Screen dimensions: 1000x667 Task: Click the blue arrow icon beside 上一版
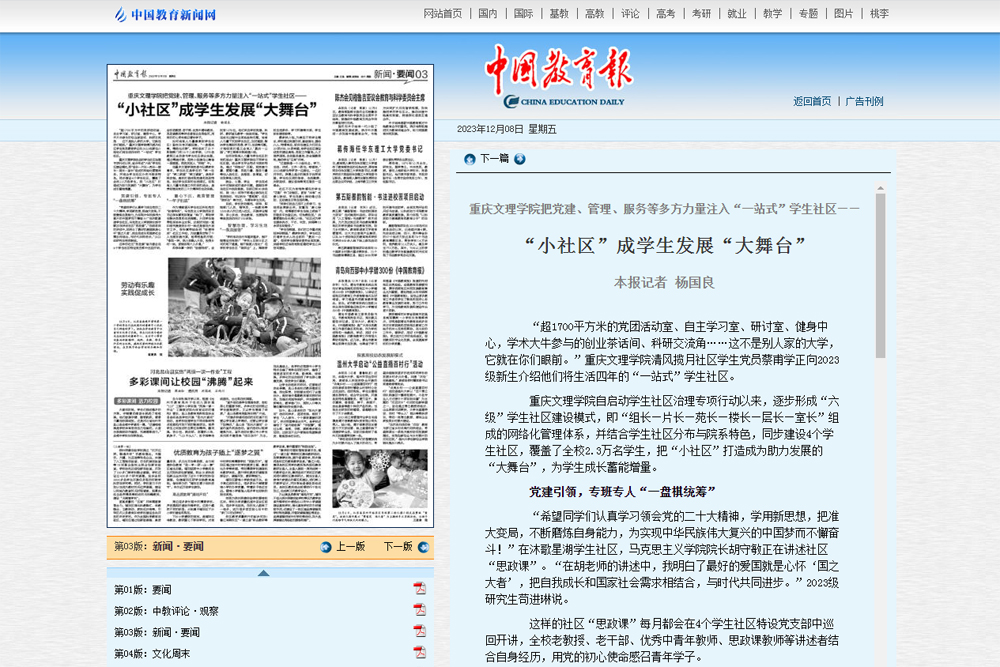[x=326, y=547]
